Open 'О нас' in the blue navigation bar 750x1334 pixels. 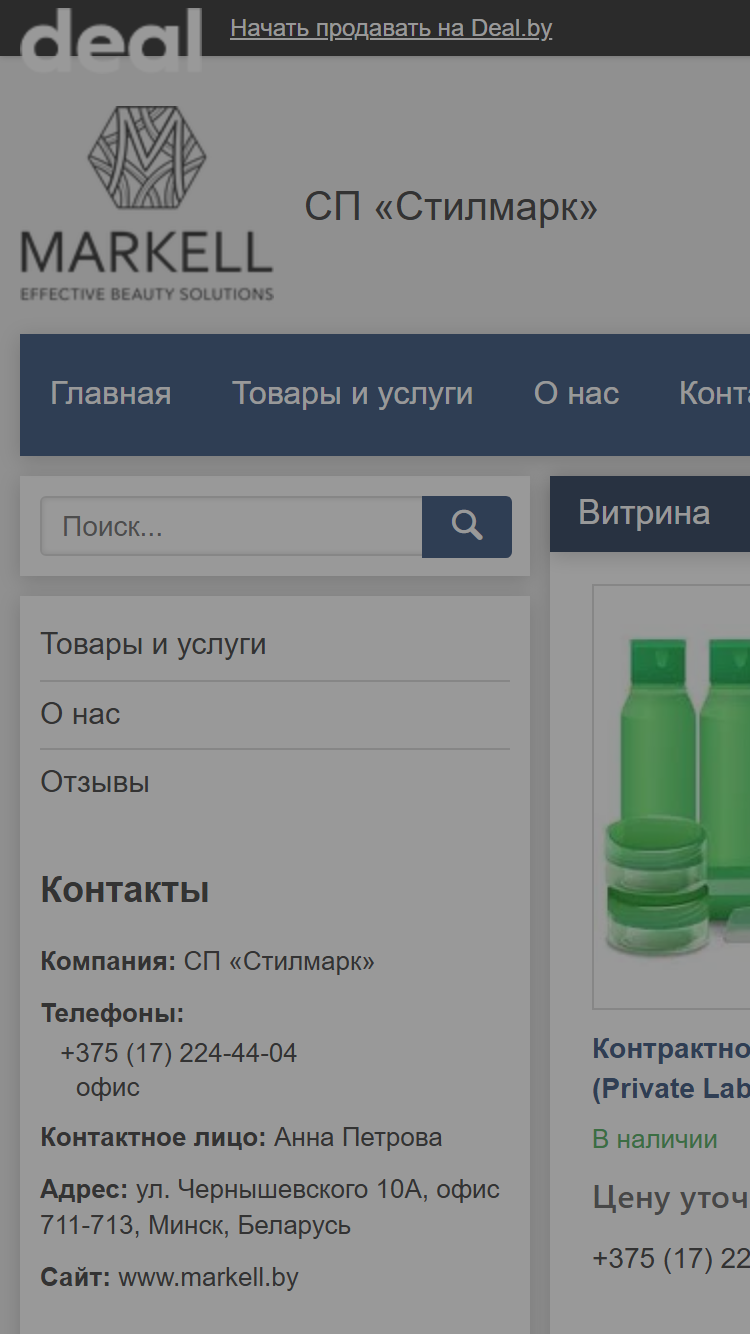pos(577,394)
